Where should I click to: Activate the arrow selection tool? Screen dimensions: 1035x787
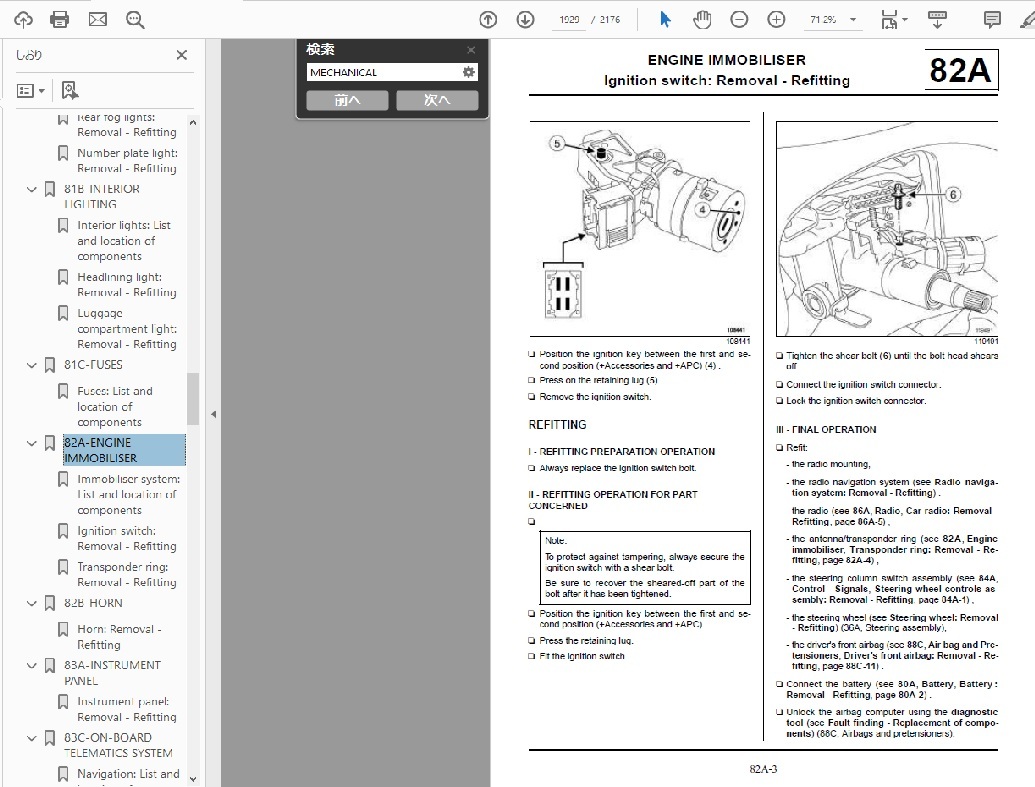665,19
